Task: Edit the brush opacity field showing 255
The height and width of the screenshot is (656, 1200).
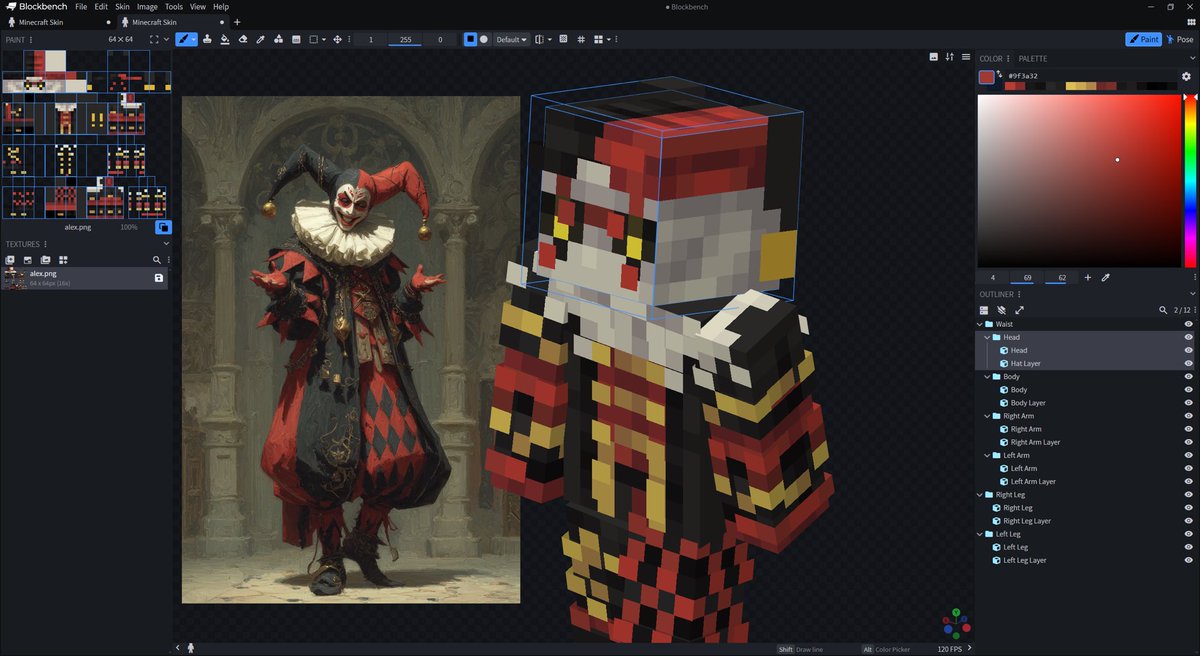Action: click(x=405, y=39)
